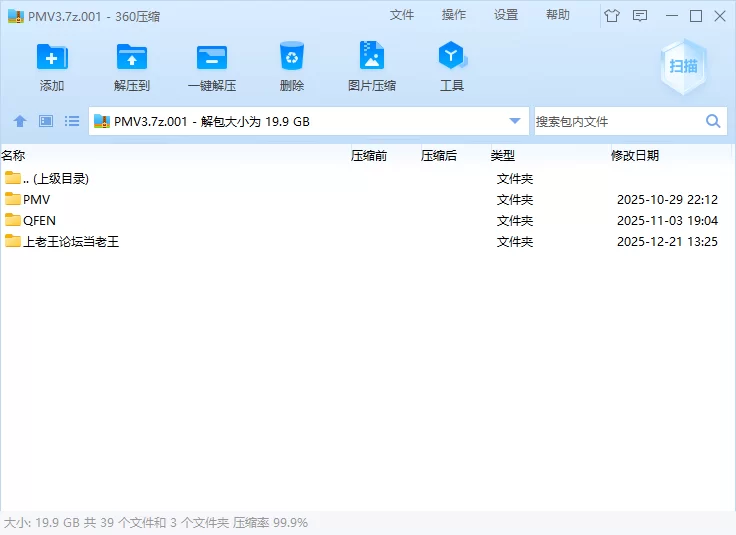Screen dimensions: 736x535
Task: Switch to list view mode
Action: point(72,121)
